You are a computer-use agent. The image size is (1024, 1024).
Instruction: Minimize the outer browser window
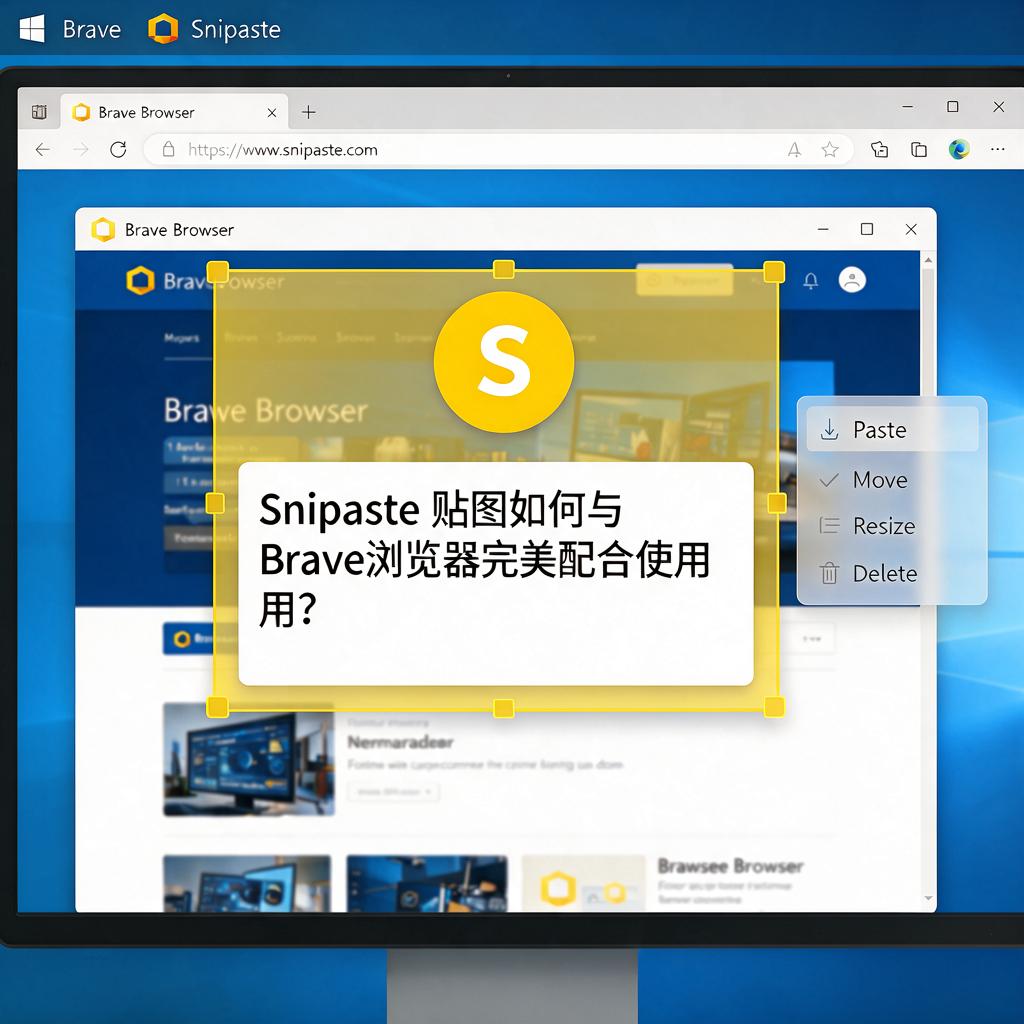(908, 106)
